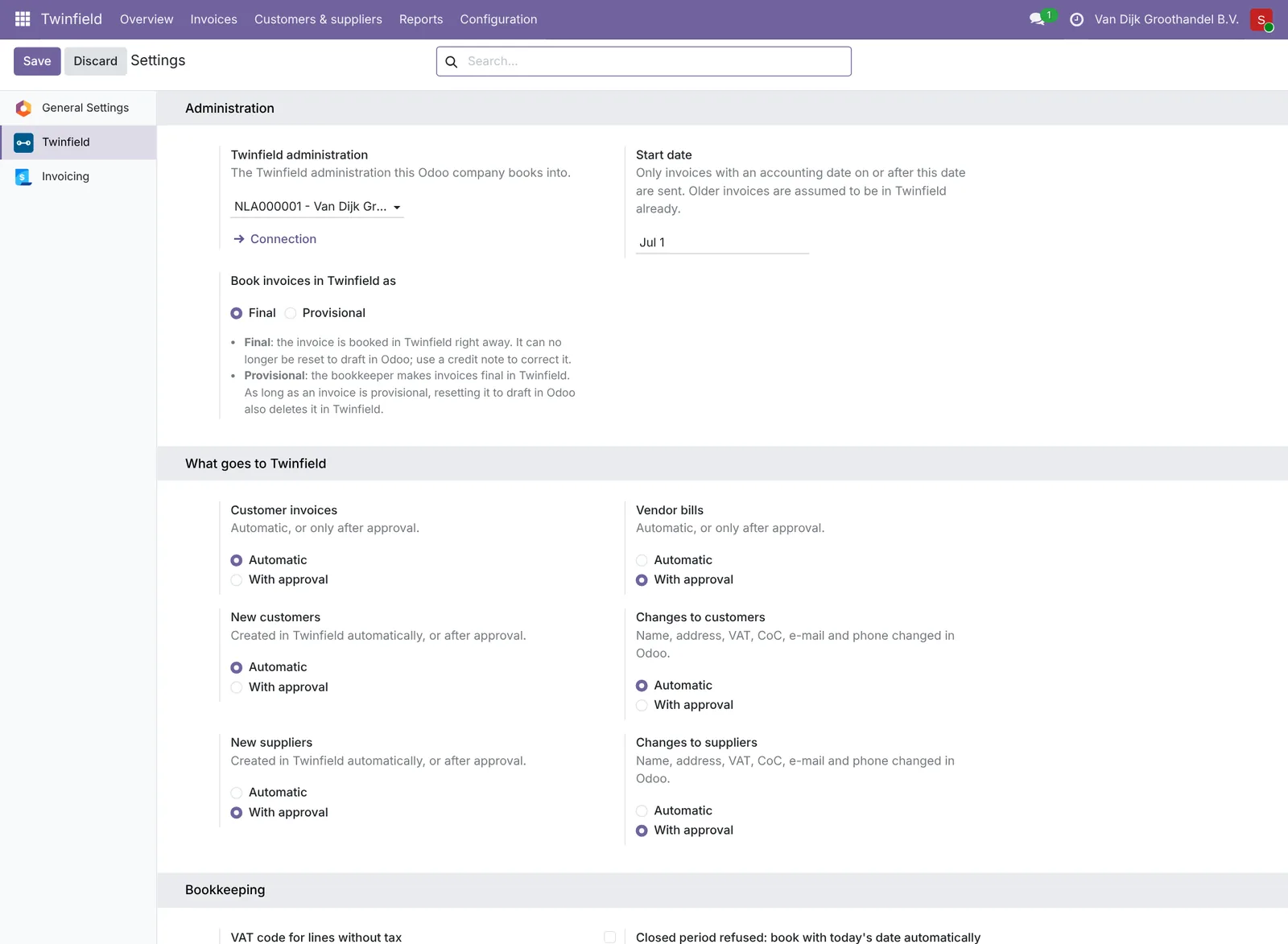Click company name Van Dijk Groothandel B.V.
1288x944 pixels.
click(1166, 19)
